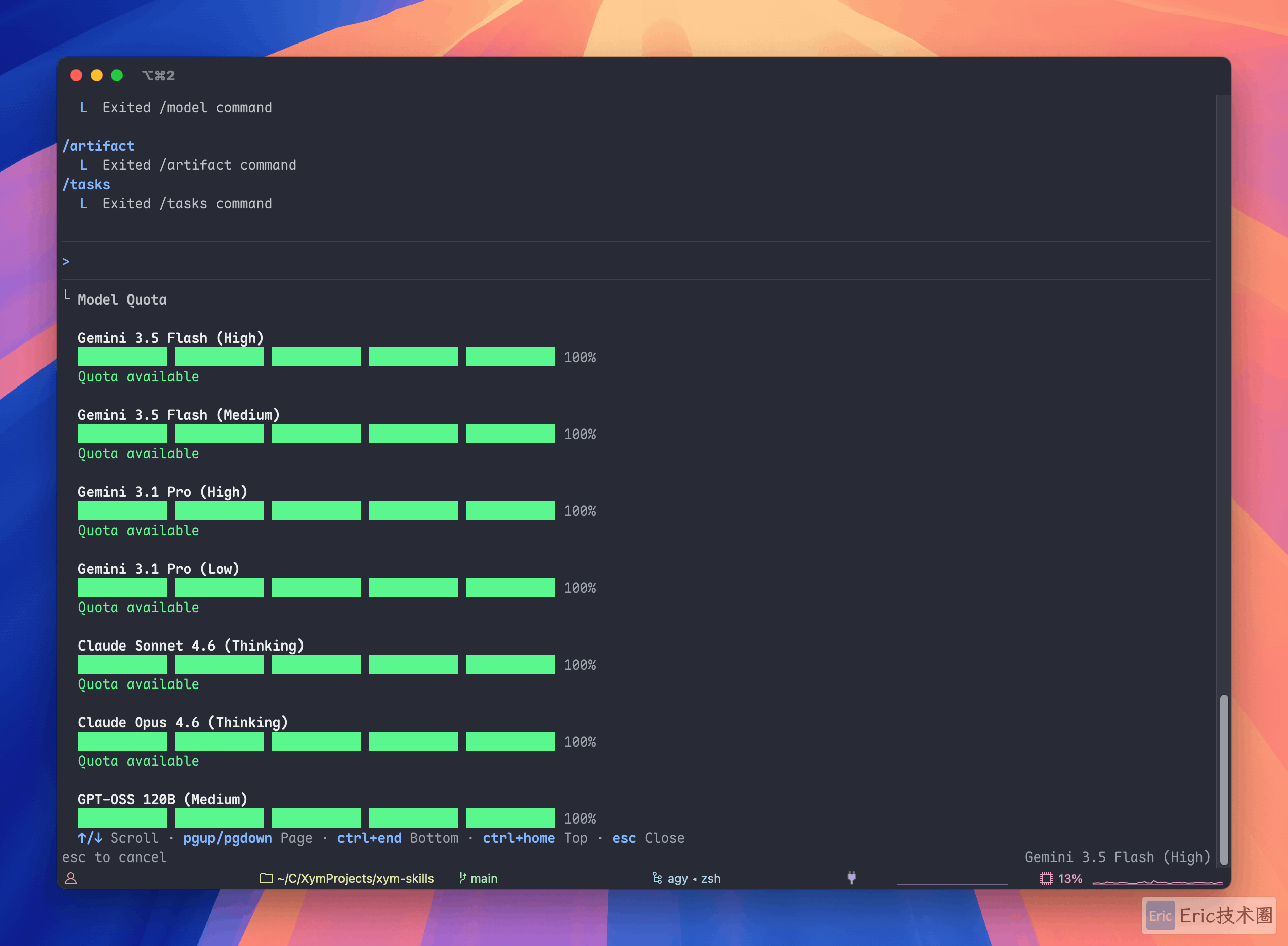The height and width of the screenshot is (946, 1288).
Task: Click the main branch name
Action: 484,878
